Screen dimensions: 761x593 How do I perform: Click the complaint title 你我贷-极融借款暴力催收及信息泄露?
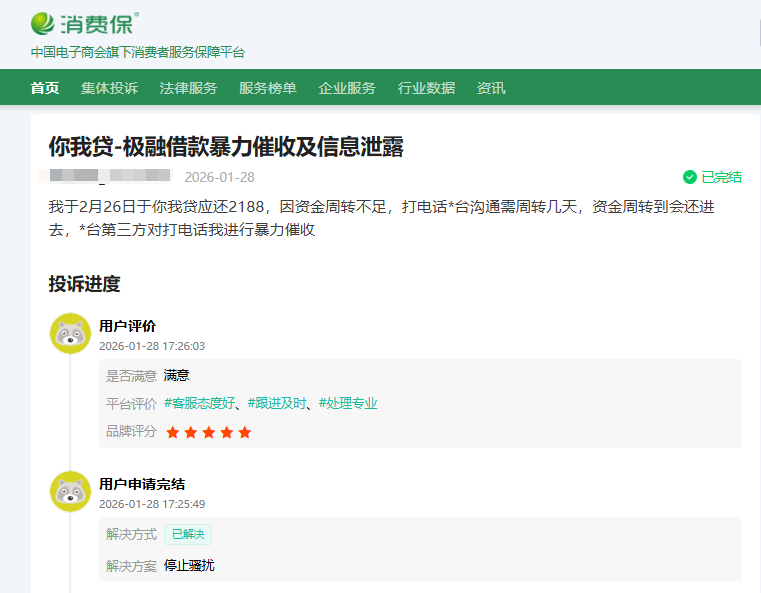tap(226, 146)
